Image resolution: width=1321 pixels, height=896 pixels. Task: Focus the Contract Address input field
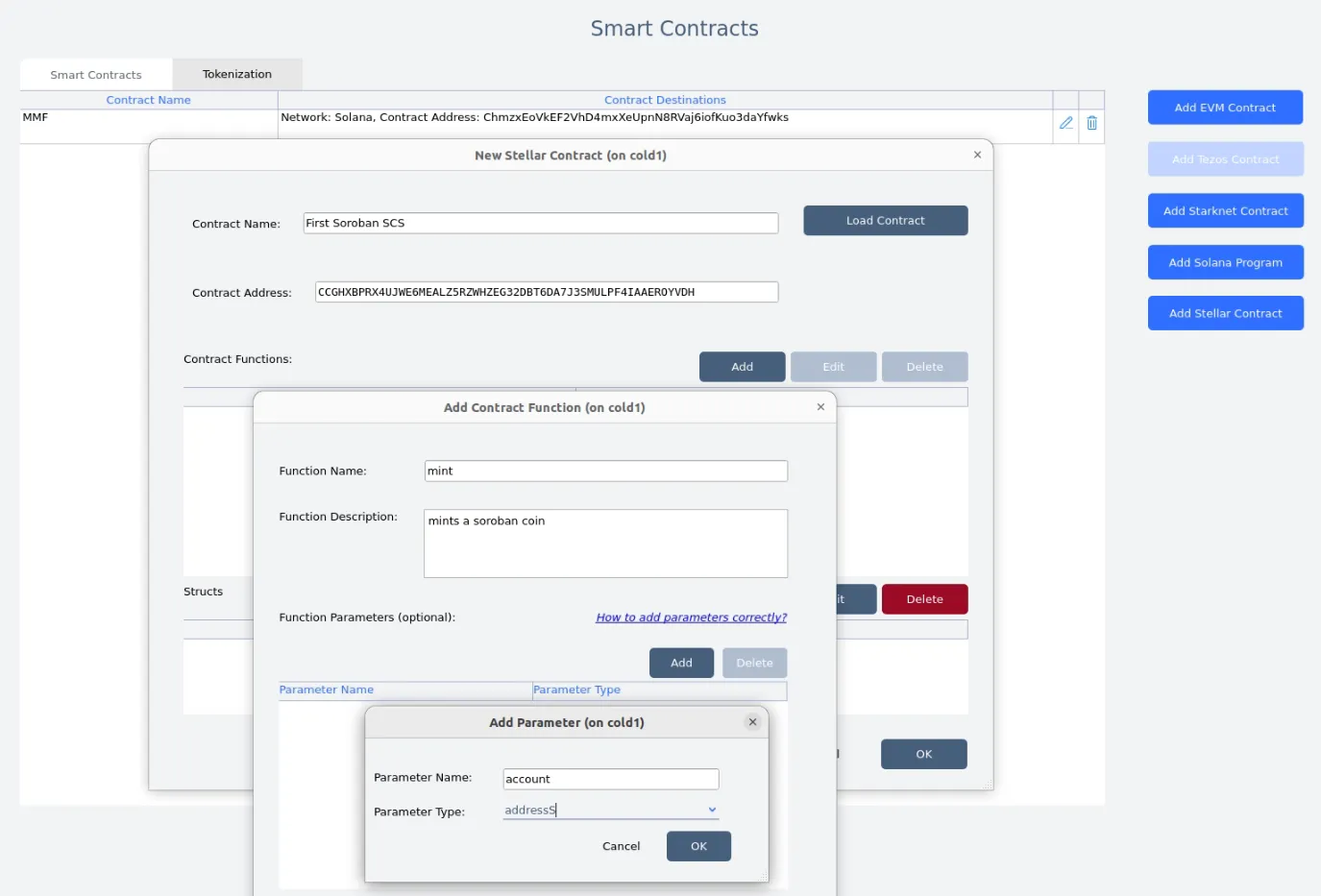click(547, 292)
